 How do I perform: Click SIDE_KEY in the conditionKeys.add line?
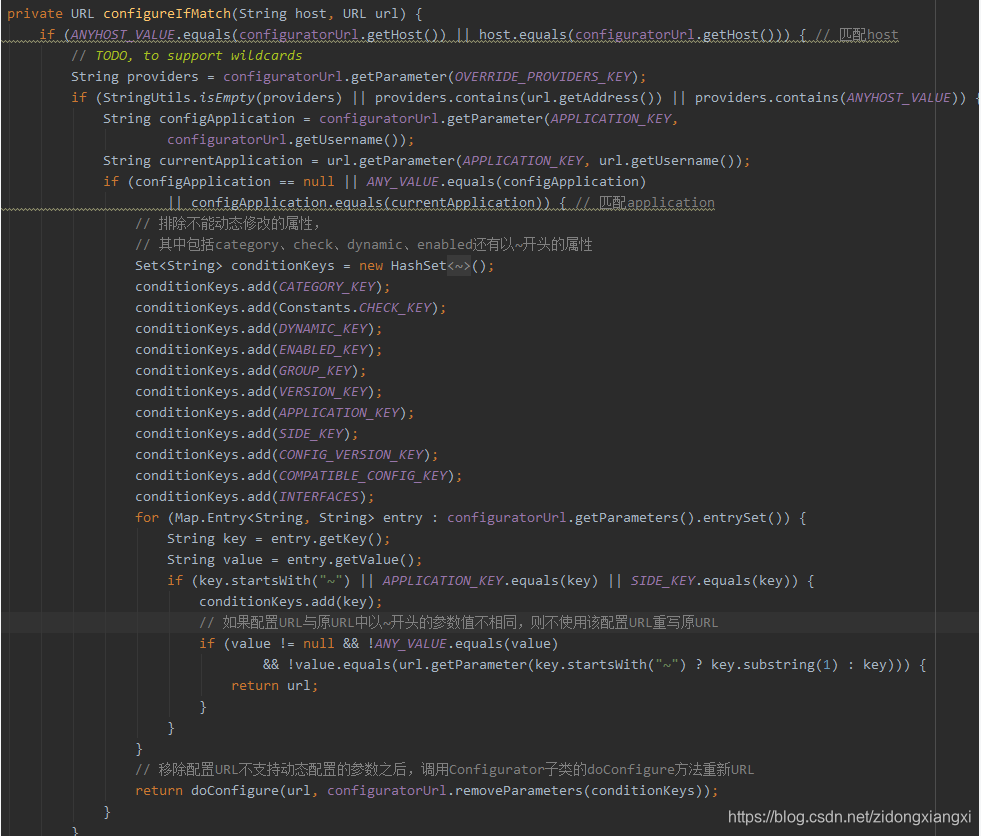311,434
